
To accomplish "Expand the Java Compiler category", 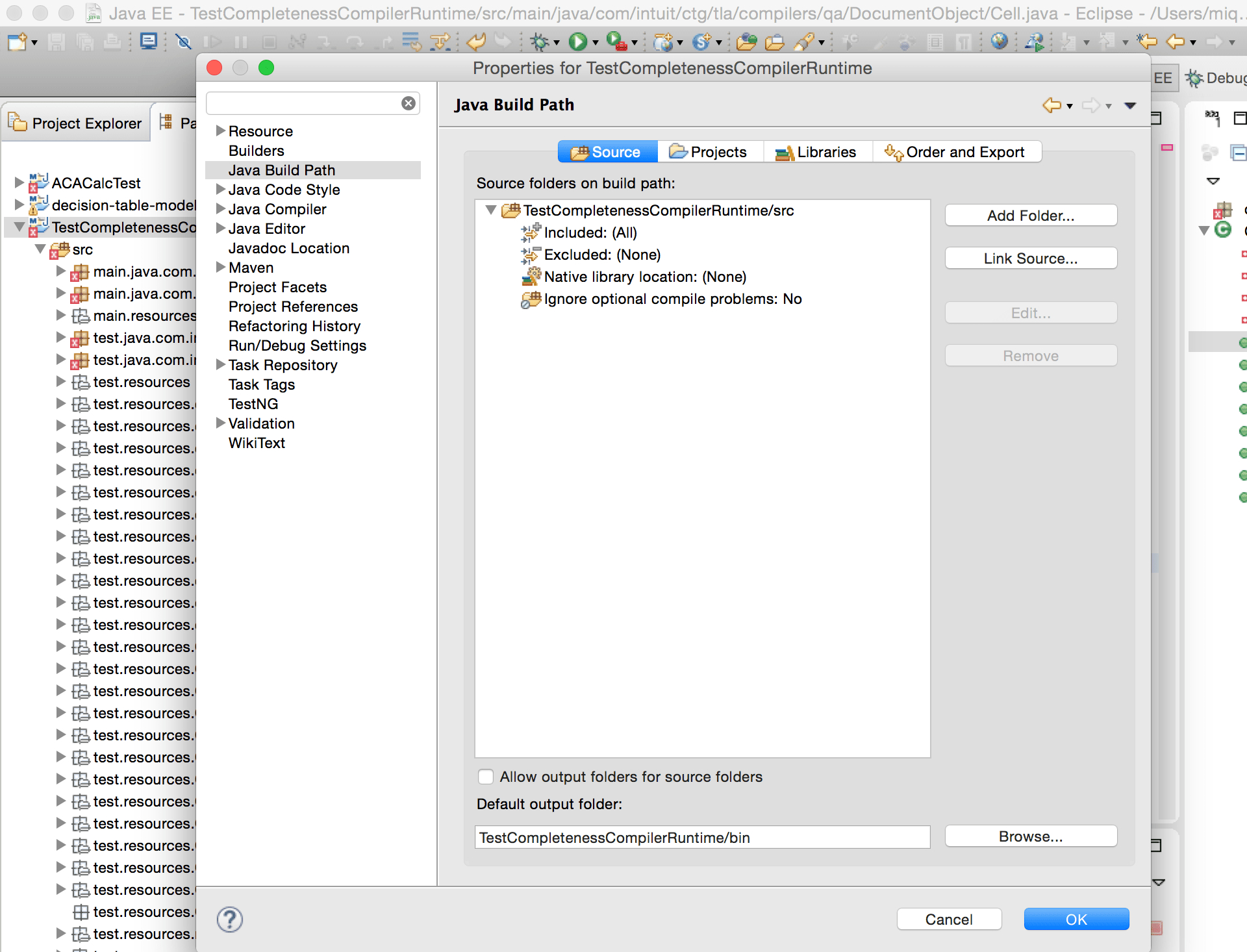I will [220, 209].
